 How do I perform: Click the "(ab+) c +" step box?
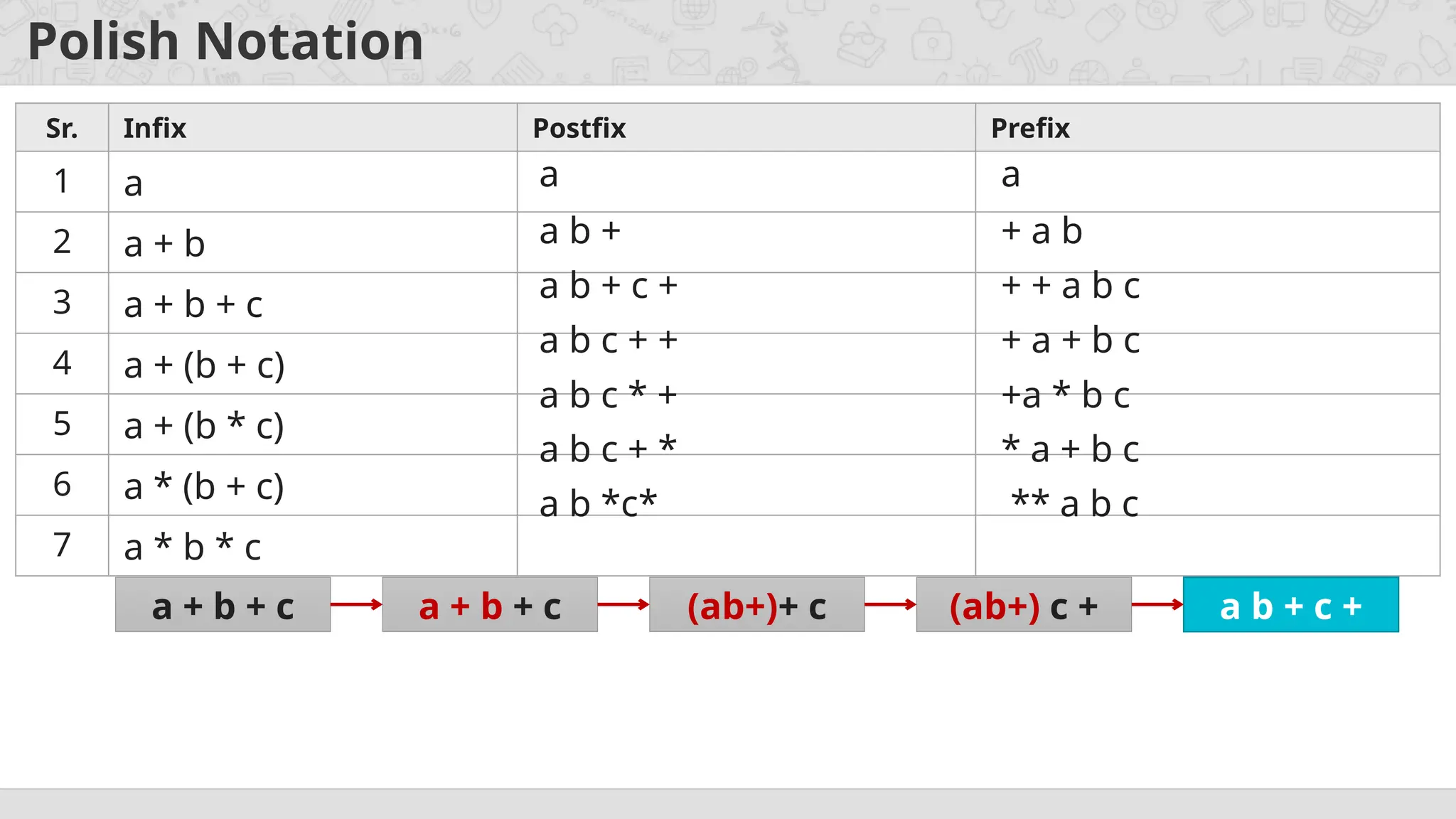(x=1023, y=605)
